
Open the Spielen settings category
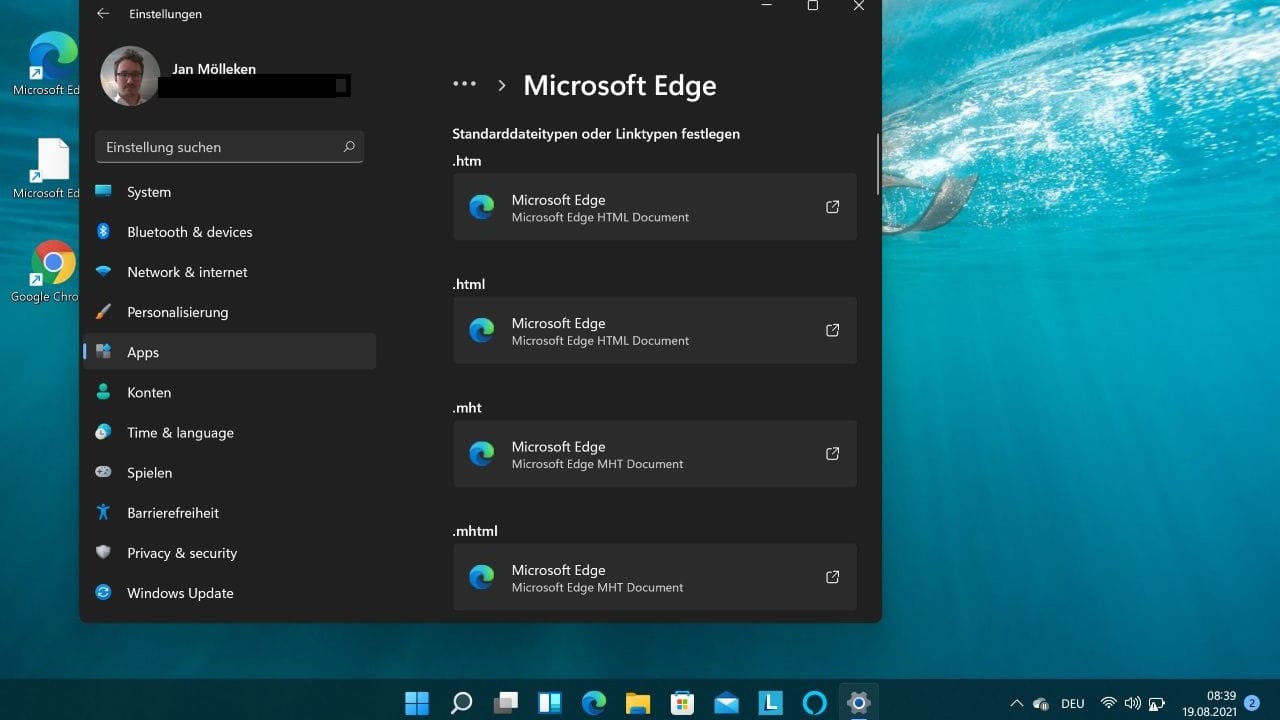tap(230, 472)
